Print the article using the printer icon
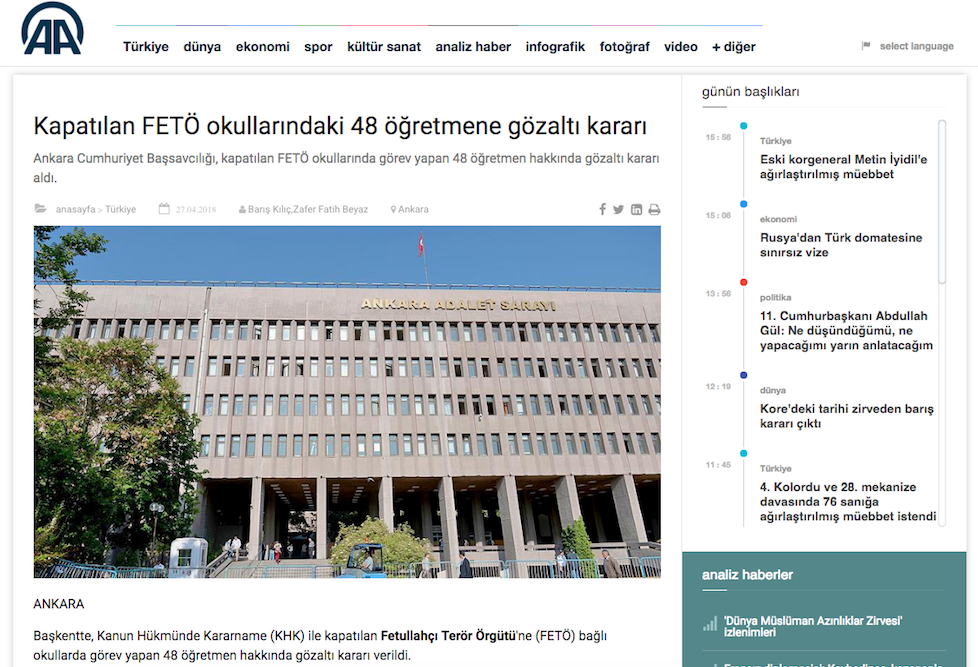 point(654,210)
